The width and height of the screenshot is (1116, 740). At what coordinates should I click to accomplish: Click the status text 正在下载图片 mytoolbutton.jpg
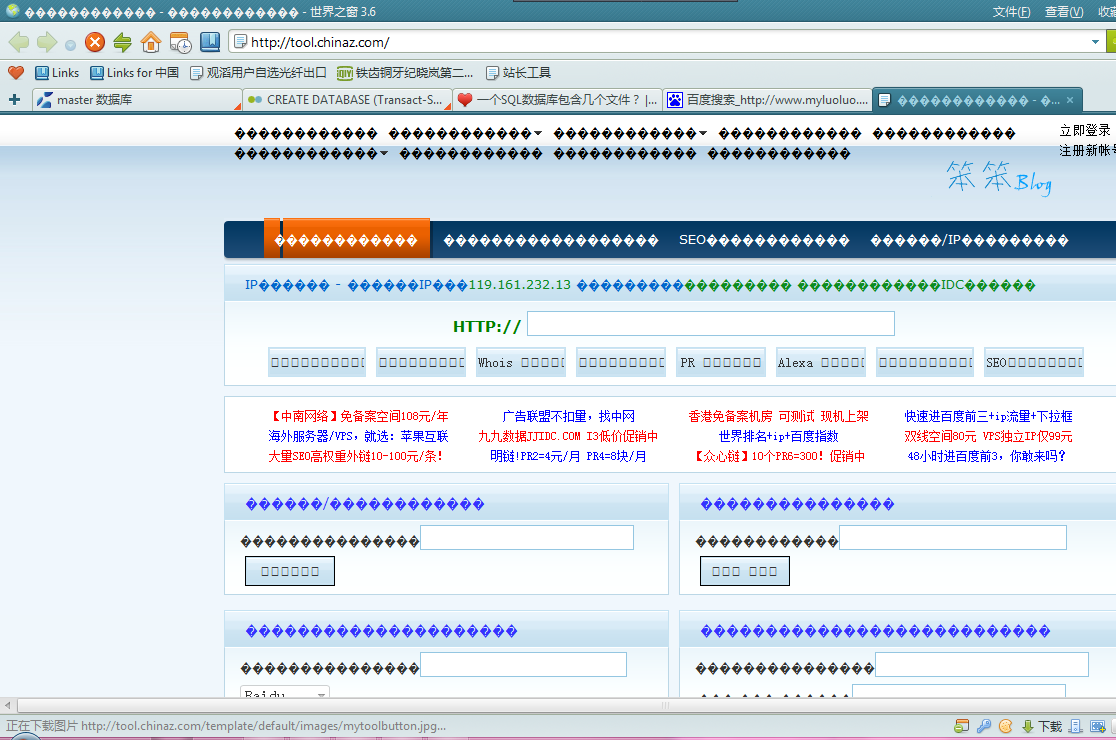tap(226, 726)
